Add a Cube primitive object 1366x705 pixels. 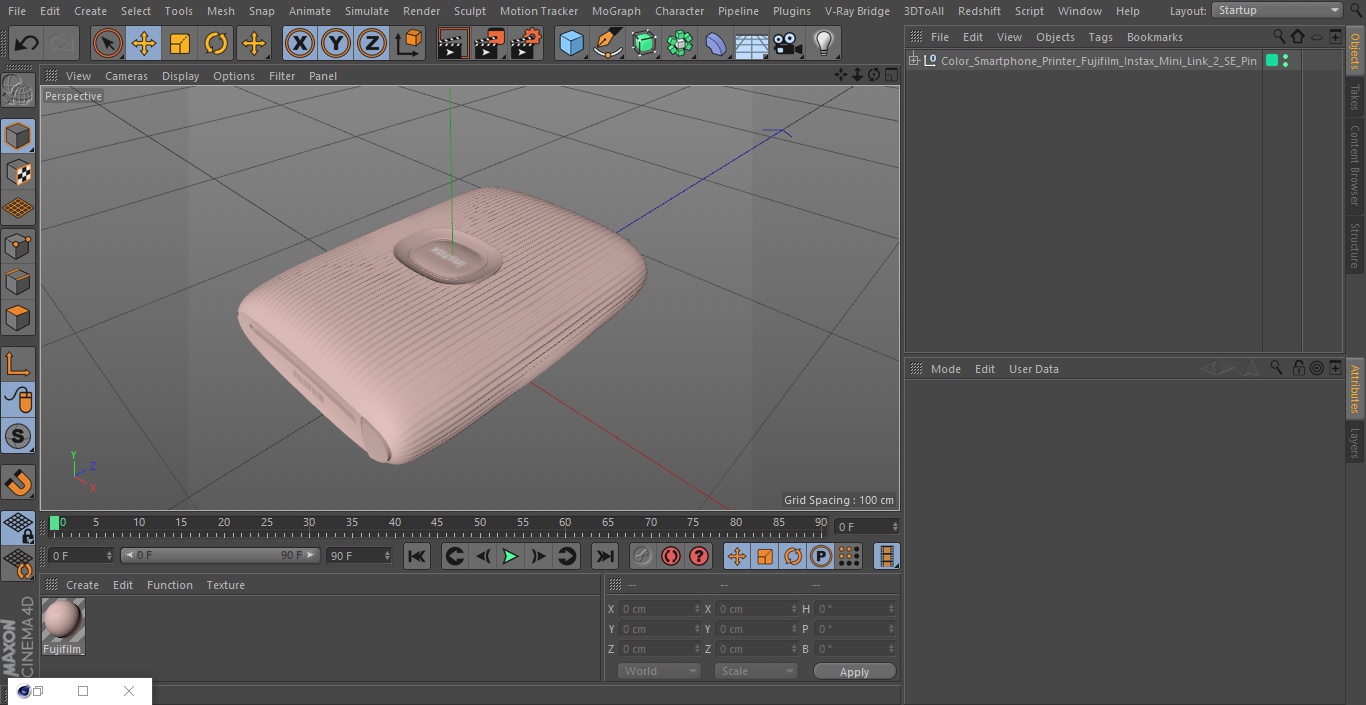click(x=571, y=43)
